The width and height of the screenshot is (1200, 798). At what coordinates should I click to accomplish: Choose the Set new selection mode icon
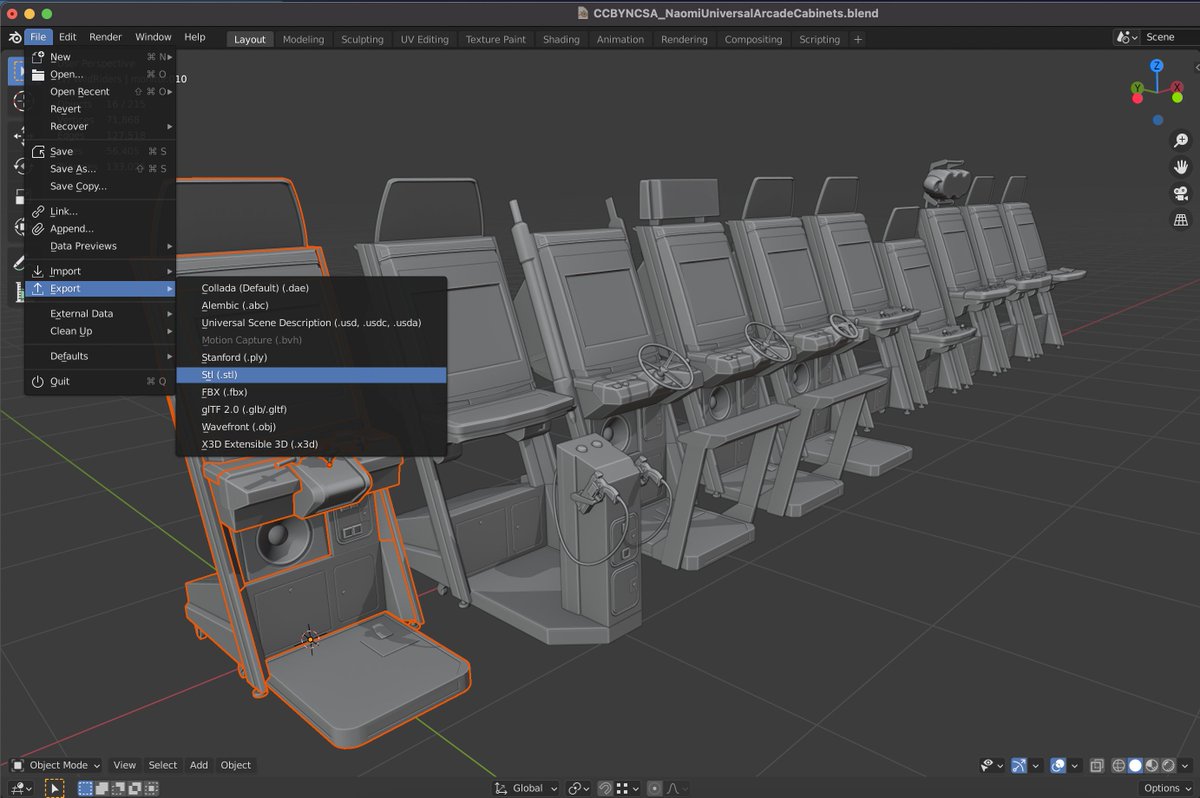click(86, 789)
